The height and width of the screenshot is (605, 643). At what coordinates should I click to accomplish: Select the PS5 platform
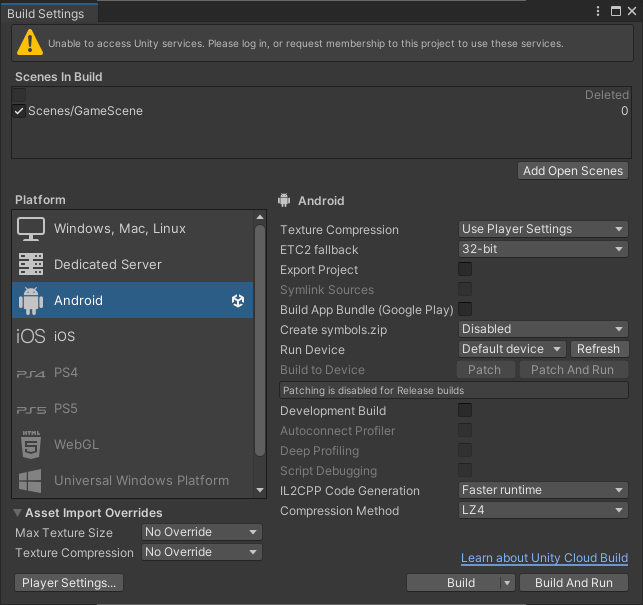pyautogui.click(x=133, y=409)
